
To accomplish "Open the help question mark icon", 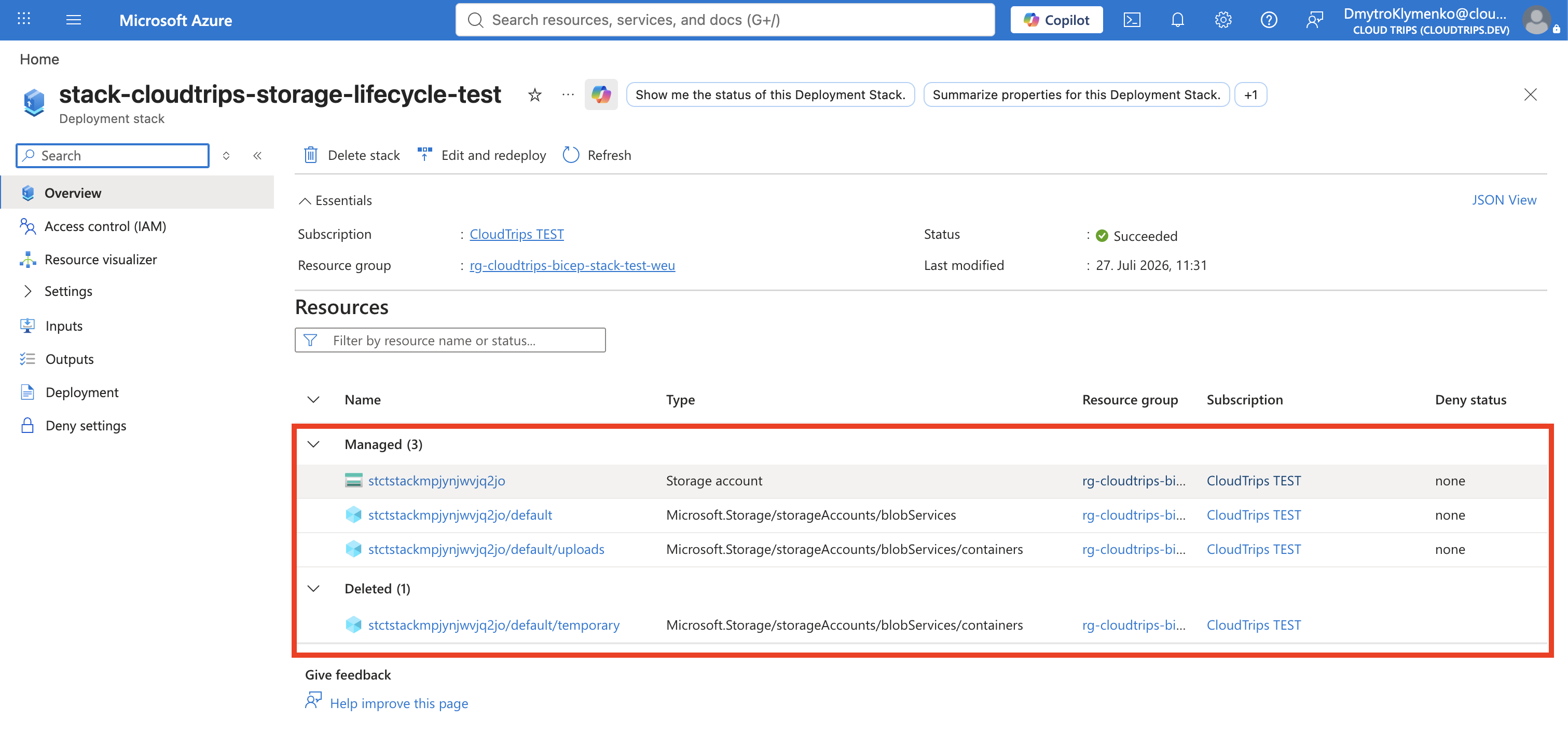I will [1269, 20].
